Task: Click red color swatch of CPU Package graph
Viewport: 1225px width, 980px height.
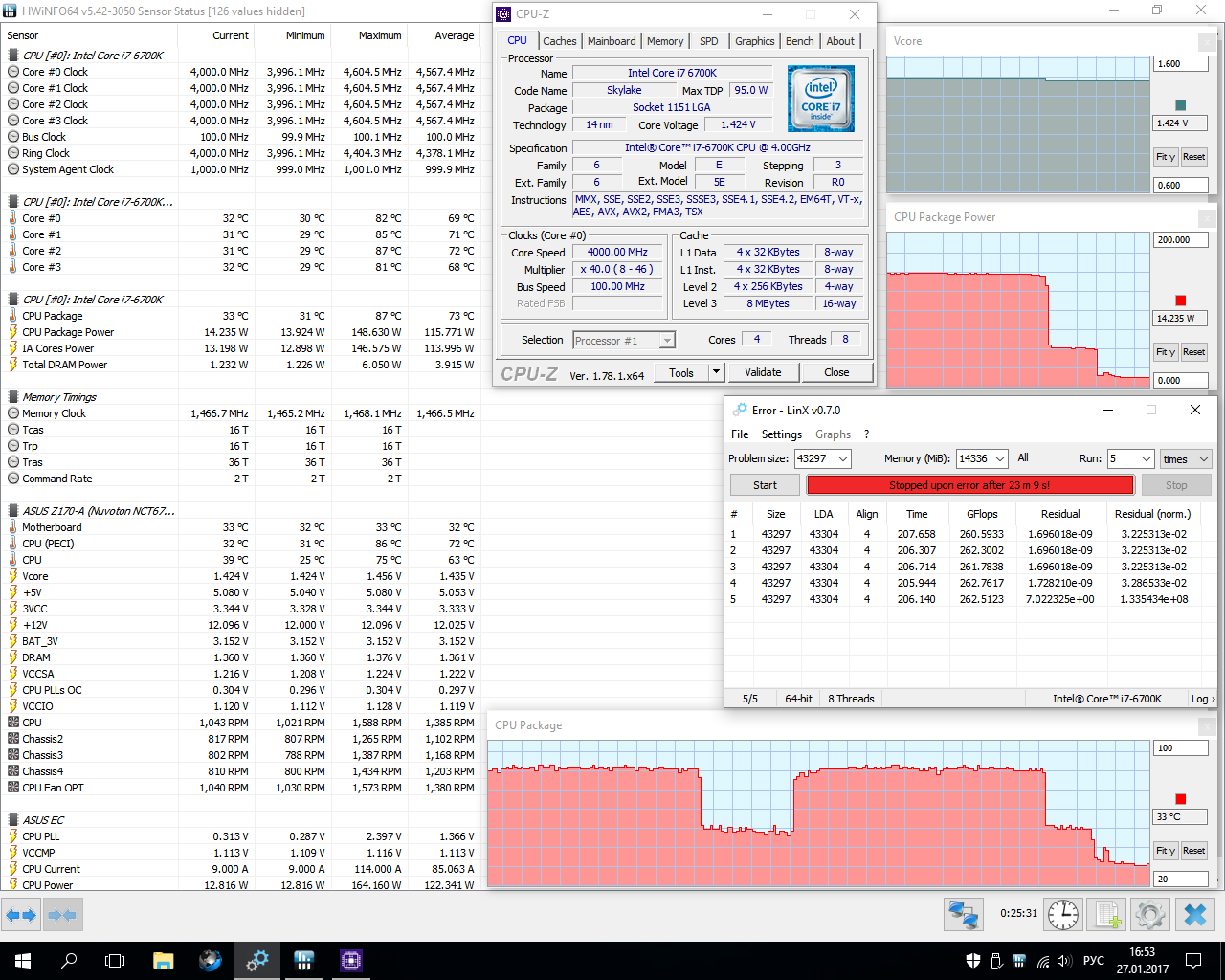Action: pyautogui.click(x=1180, y=799)
